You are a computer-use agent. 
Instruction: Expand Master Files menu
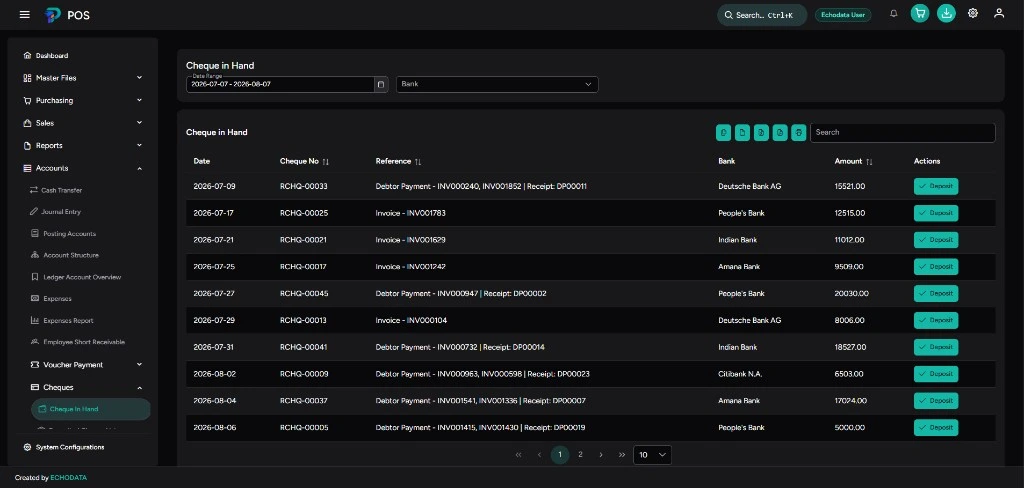click(82, 78)
